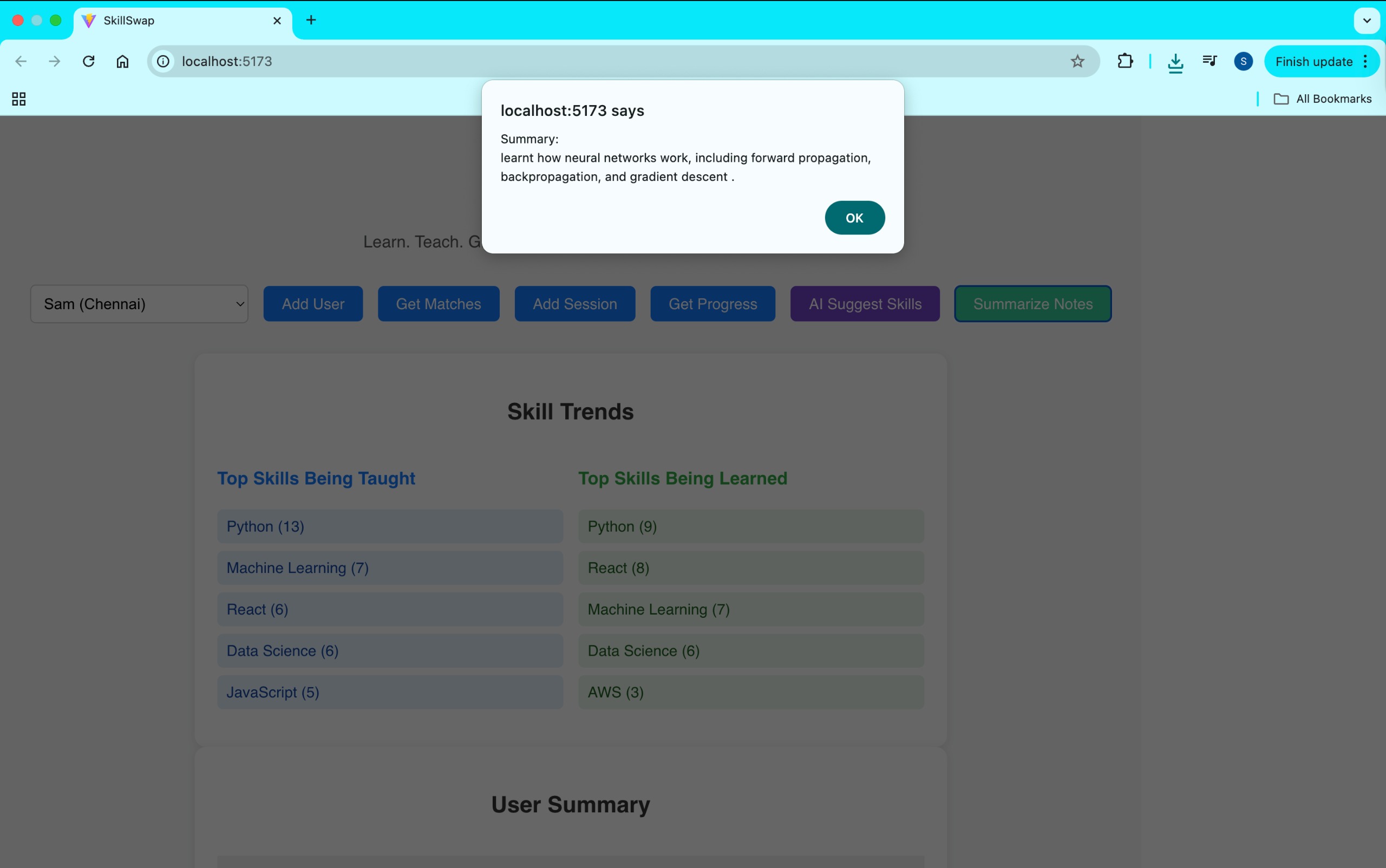Click the profile avatar S icon
The height and width of the screenshot is (868, 1386).
pos(1243,61)
